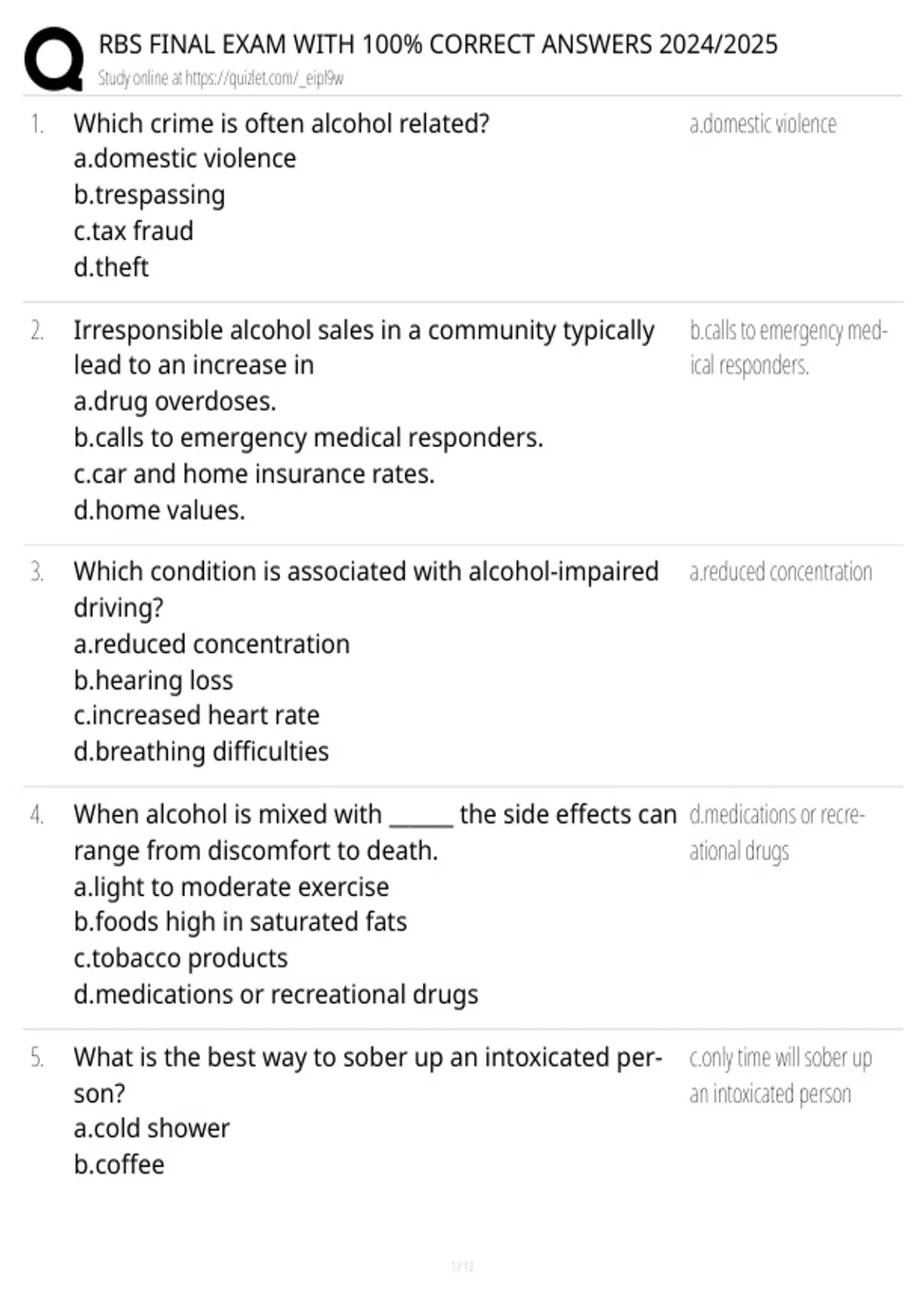Select option b.foods high in saturated fats
924x1309 pixels.
[x=240, y=922]
